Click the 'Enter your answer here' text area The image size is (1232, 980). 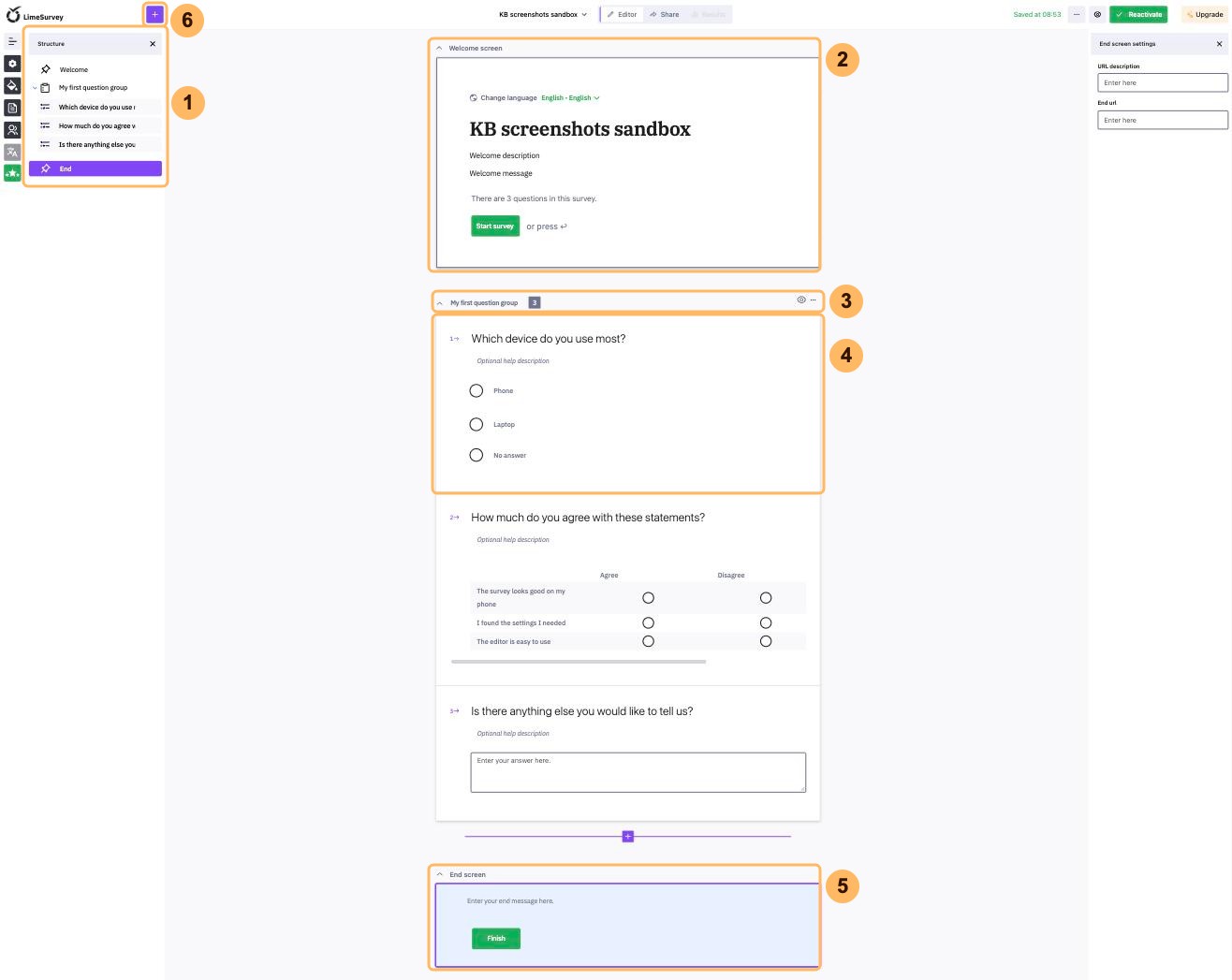click(x=638, y=772)
